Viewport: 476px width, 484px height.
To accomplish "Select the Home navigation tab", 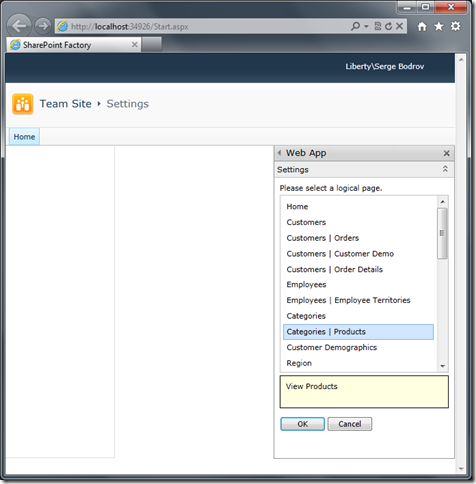I will tap(24, 137).
